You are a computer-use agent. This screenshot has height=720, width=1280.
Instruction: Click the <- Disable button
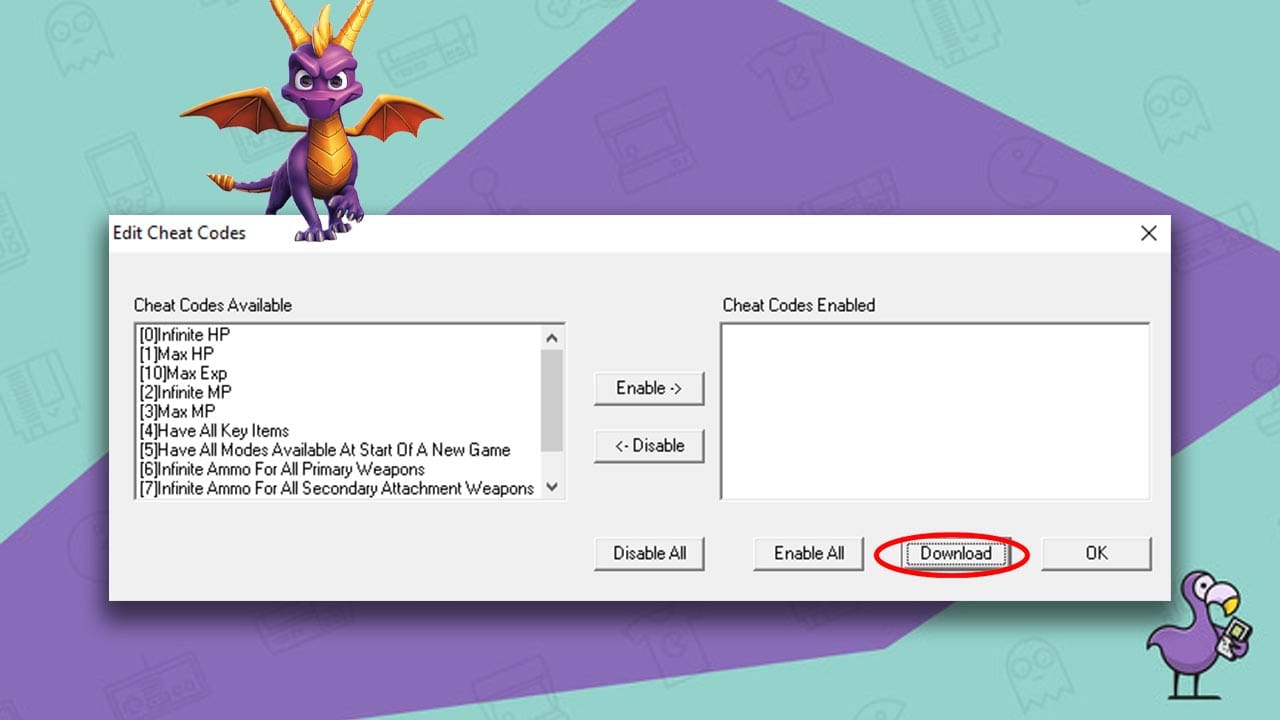648,445
